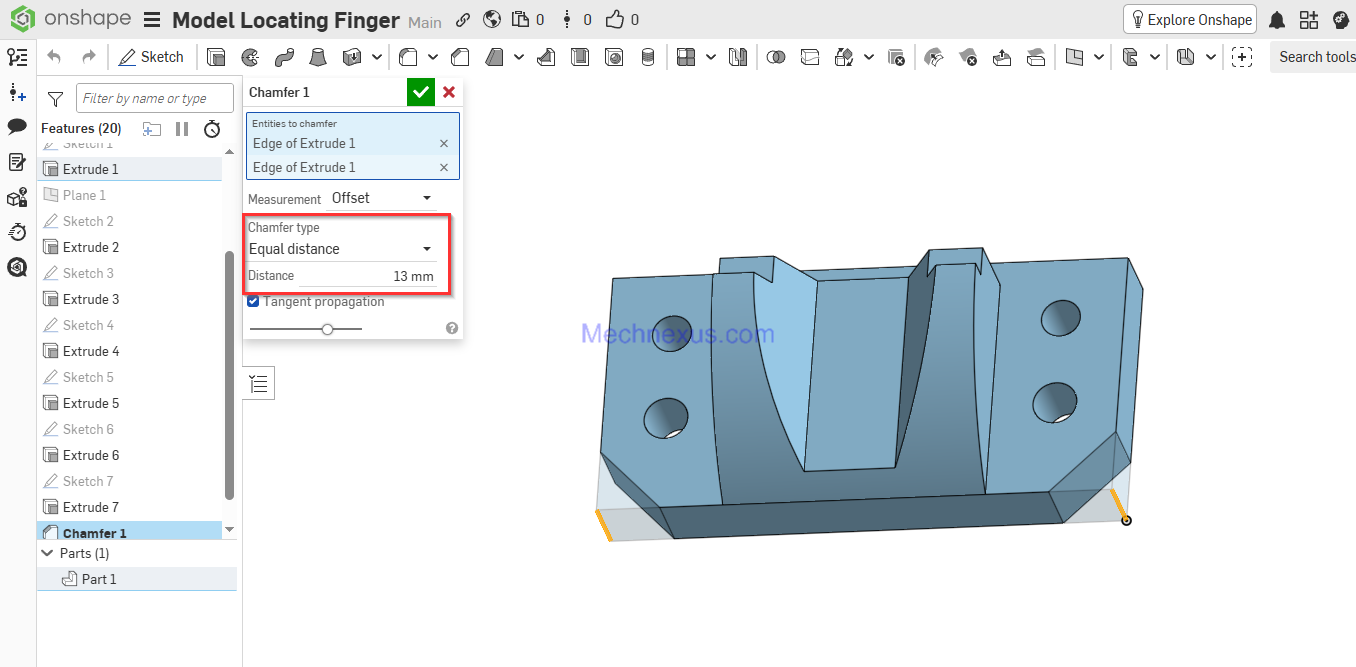Viewport: 1356px width, 667px height.
Task: Cancel the Chamfer 1 dialog
Action: [x=449, y=92]
